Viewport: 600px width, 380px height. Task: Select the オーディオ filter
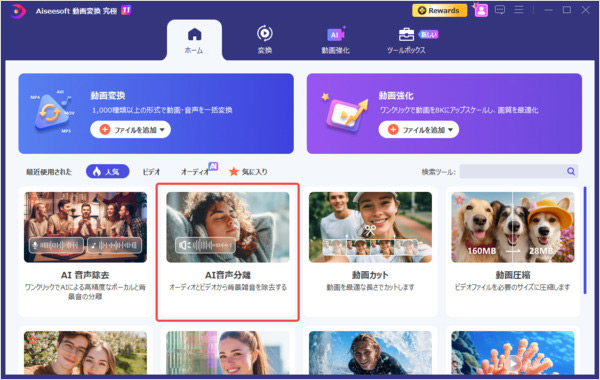click(x=195, y=172)
